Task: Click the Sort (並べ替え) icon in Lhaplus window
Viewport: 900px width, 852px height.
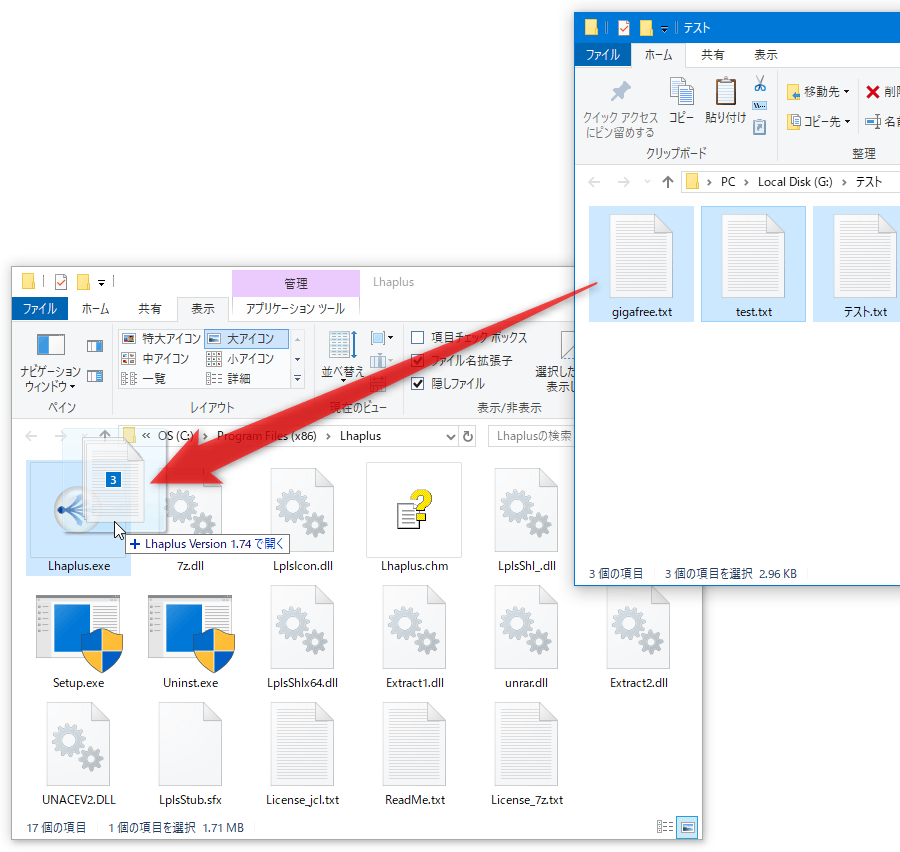Action: tap(343, 346)
